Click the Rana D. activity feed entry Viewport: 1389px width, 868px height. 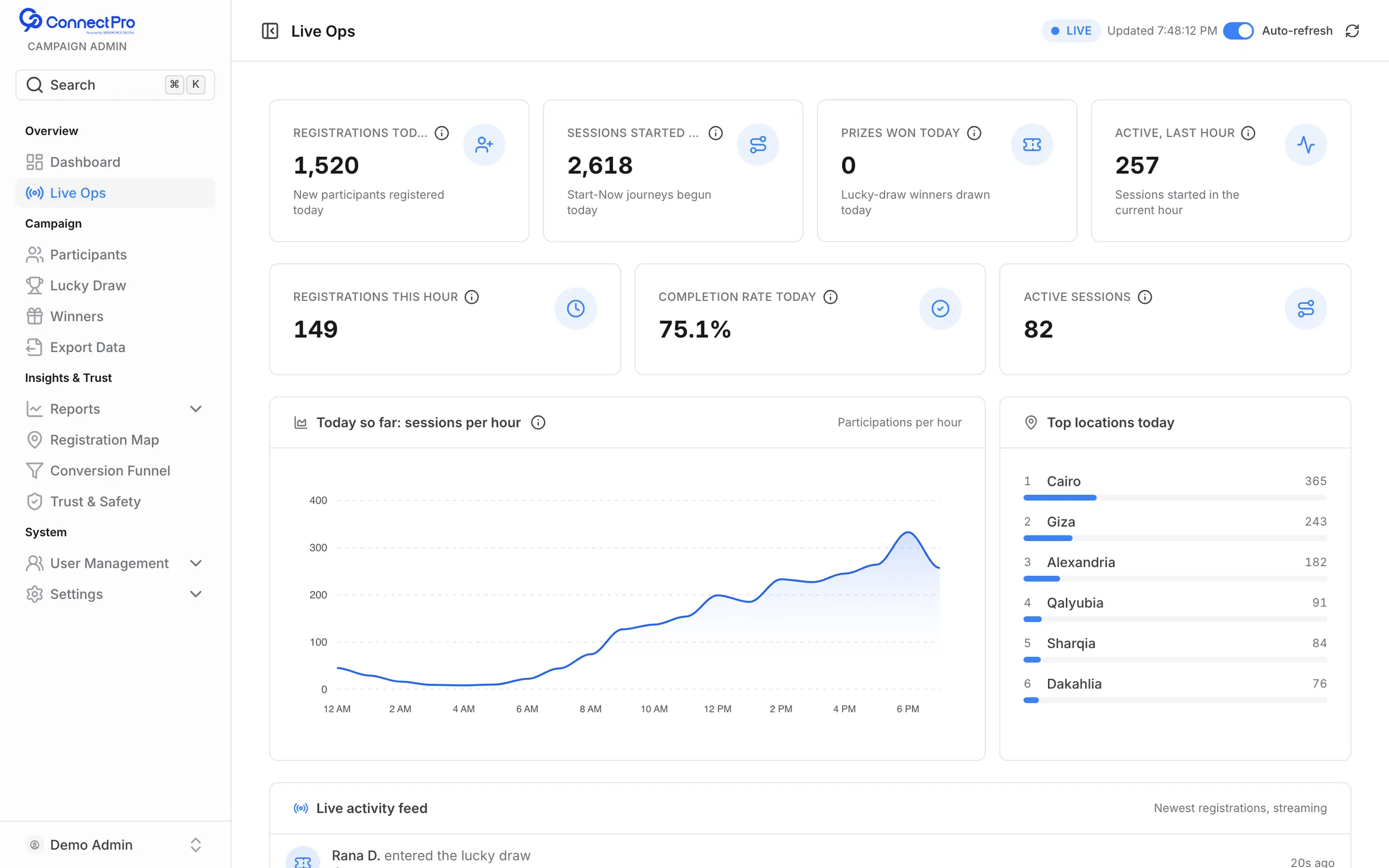(x=810, y=855)
